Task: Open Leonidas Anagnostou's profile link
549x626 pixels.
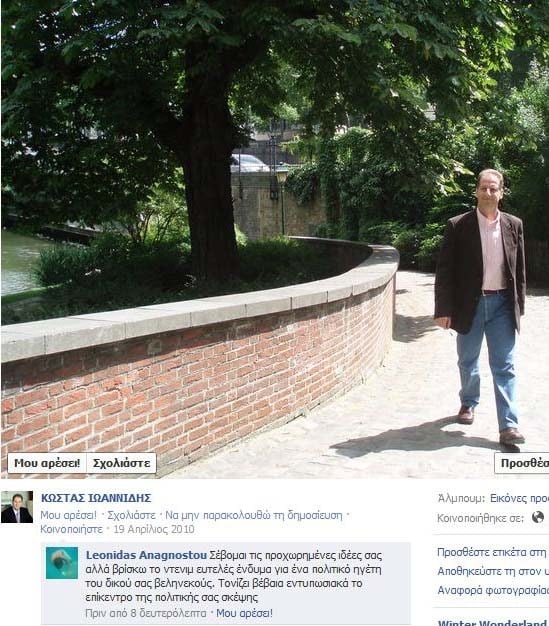Action: tap(146, 555)
